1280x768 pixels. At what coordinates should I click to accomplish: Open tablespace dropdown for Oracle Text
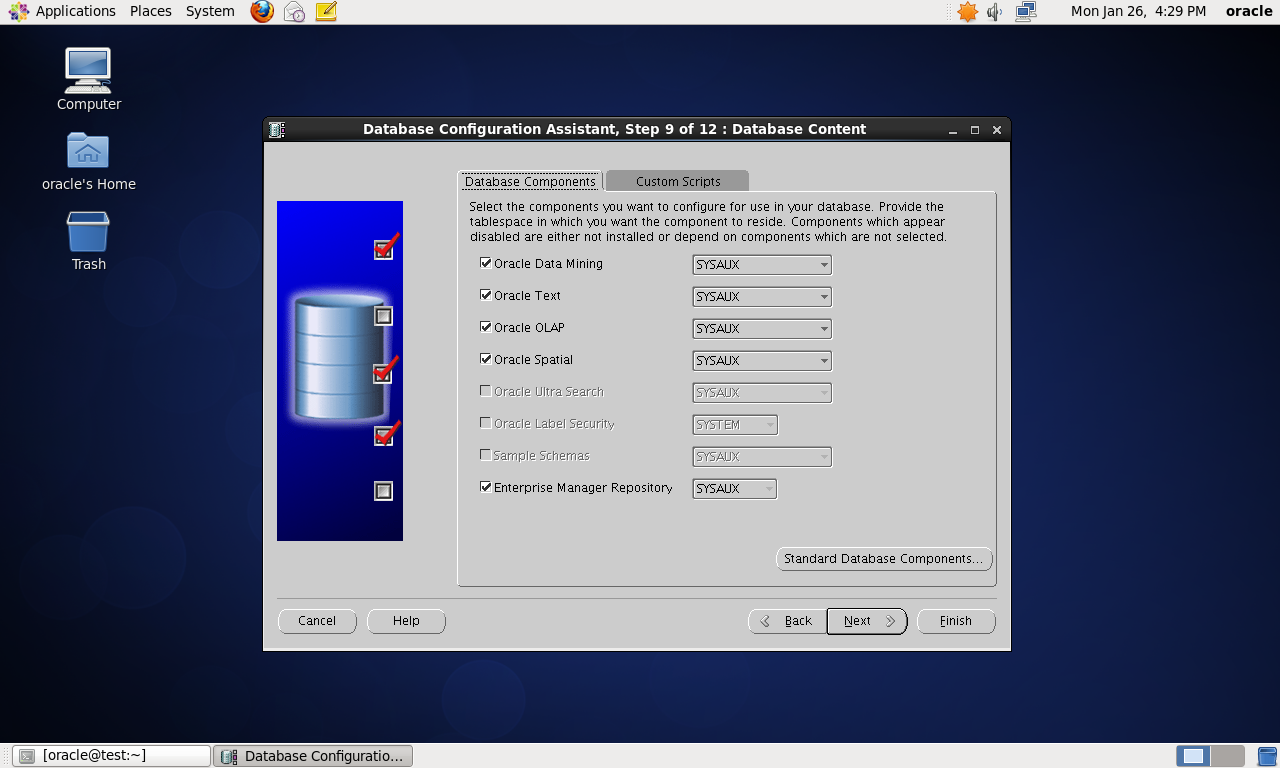(762, 297)
